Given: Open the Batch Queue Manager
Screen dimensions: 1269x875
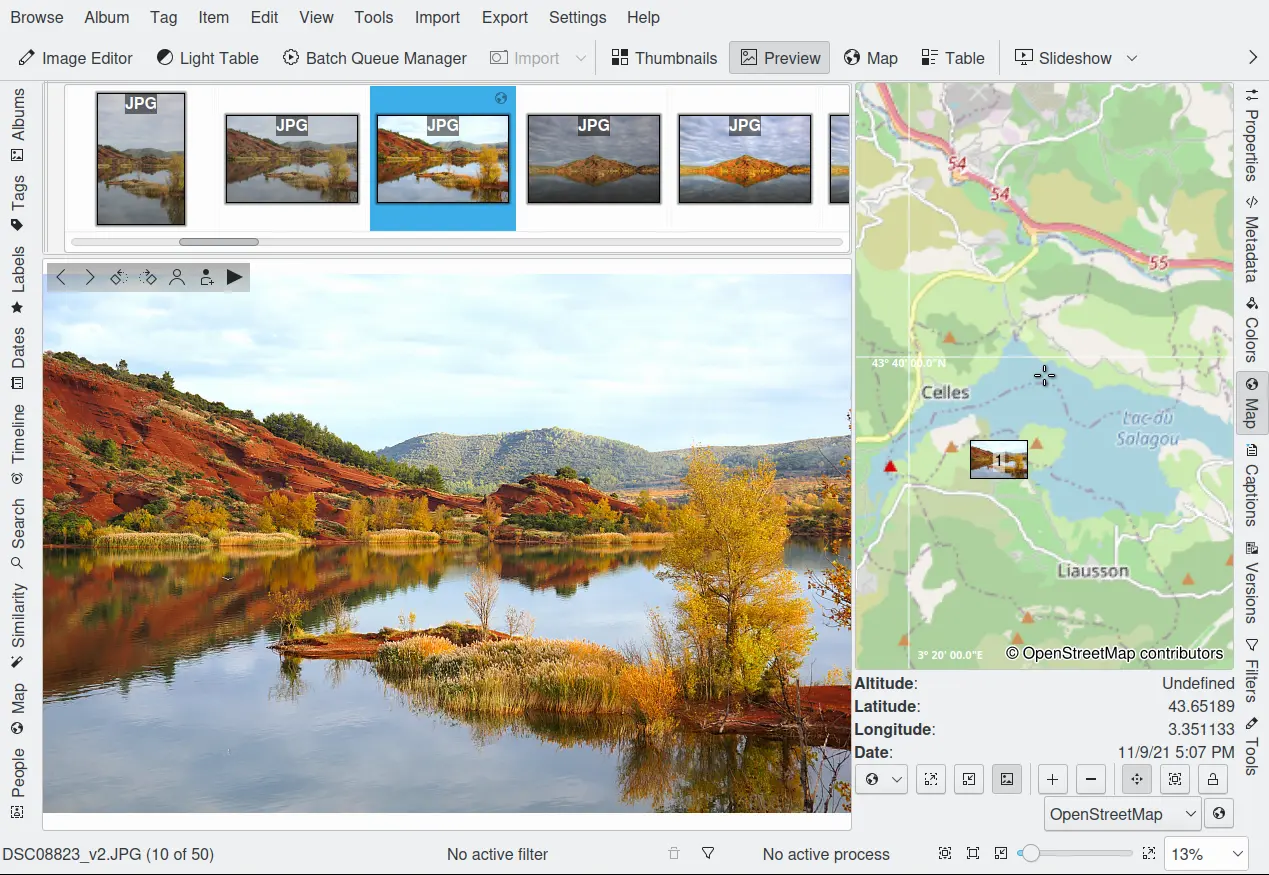Looking at the screenshot, I should [375, 58].
